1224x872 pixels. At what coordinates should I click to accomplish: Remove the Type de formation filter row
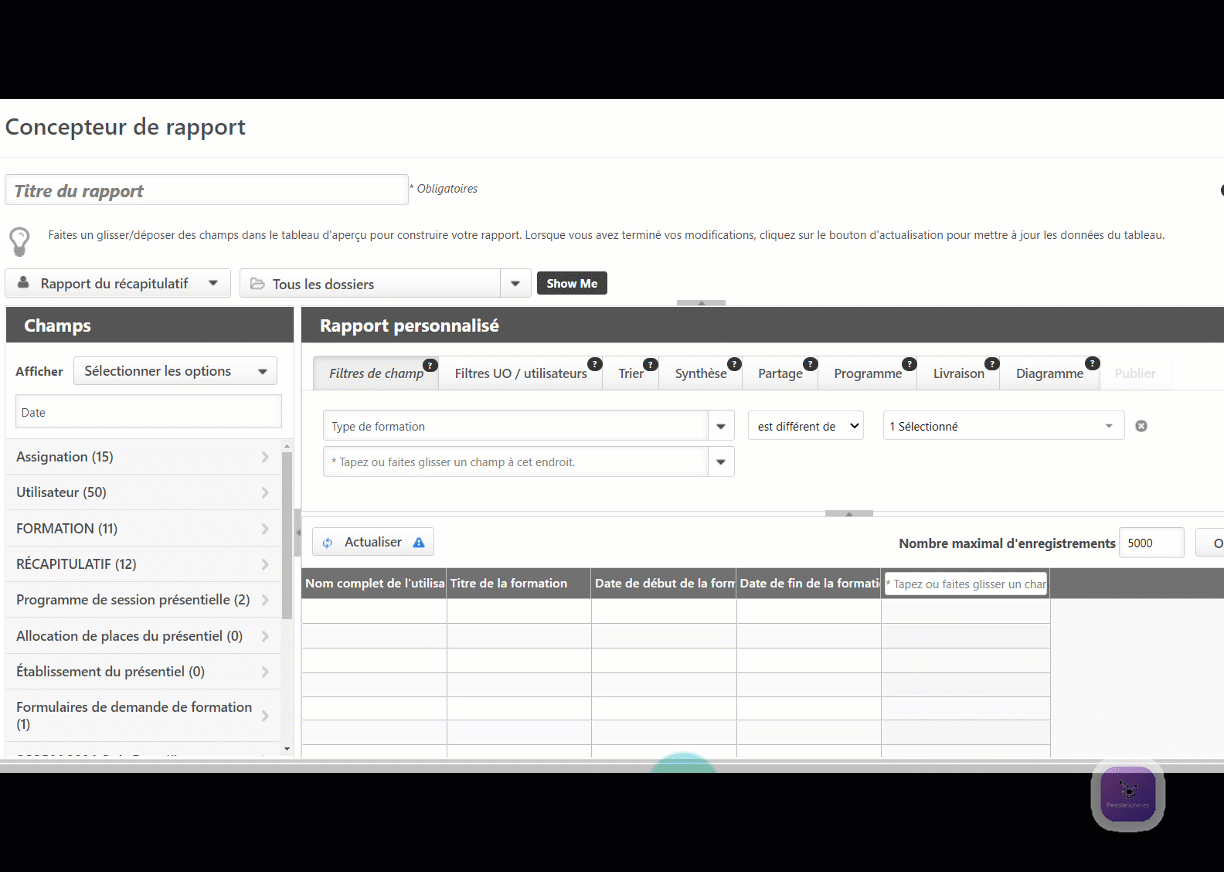1141,426
